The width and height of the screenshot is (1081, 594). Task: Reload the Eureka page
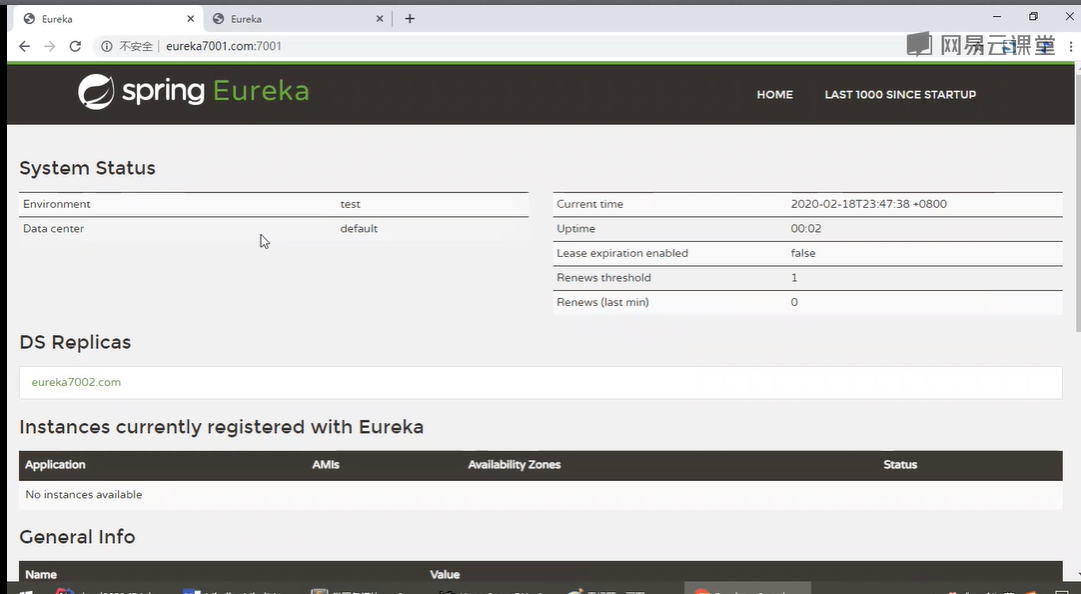coord(75,46)
